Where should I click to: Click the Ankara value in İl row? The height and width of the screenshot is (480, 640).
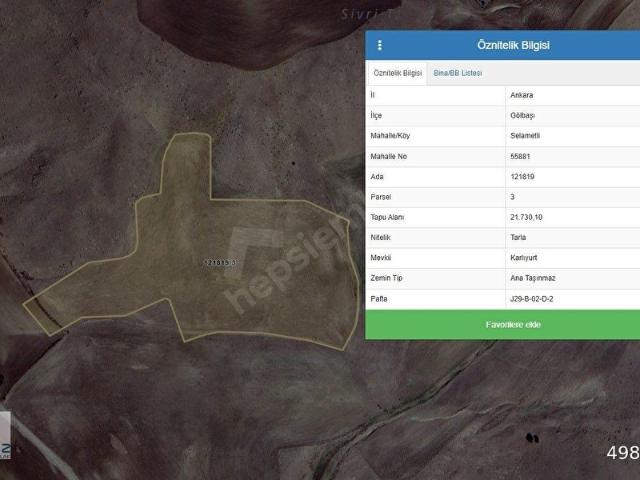point(521,96)
